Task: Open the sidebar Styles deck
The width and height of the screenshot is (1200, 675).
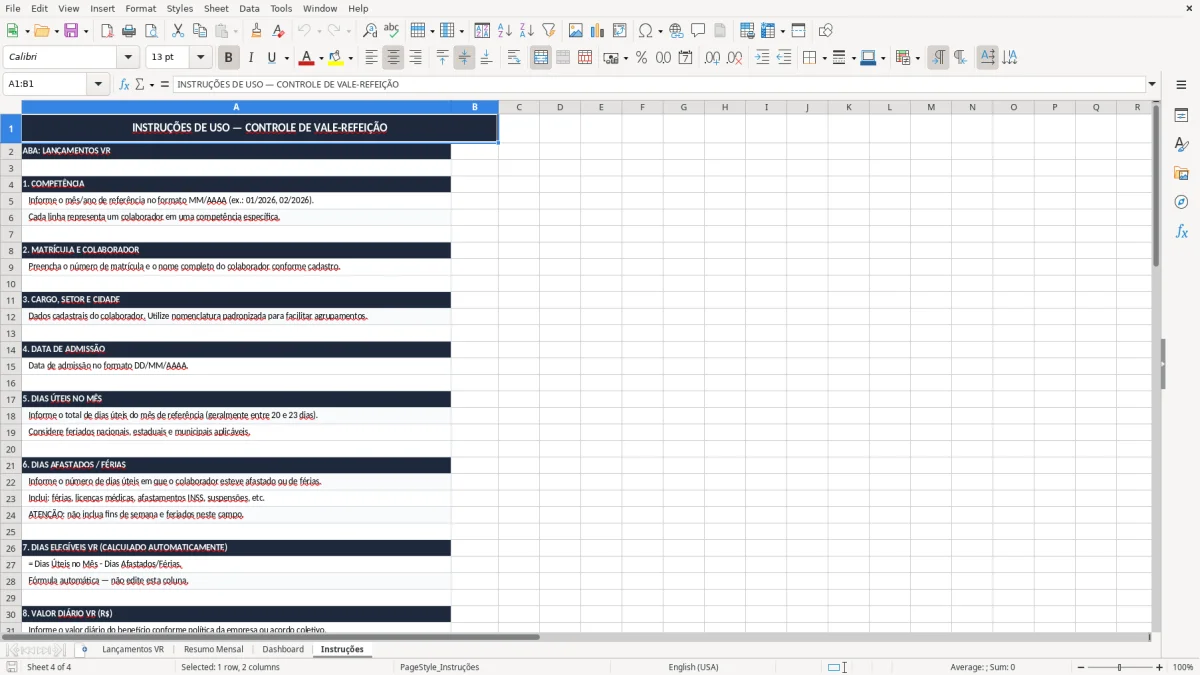Action: click(1181, 145)
